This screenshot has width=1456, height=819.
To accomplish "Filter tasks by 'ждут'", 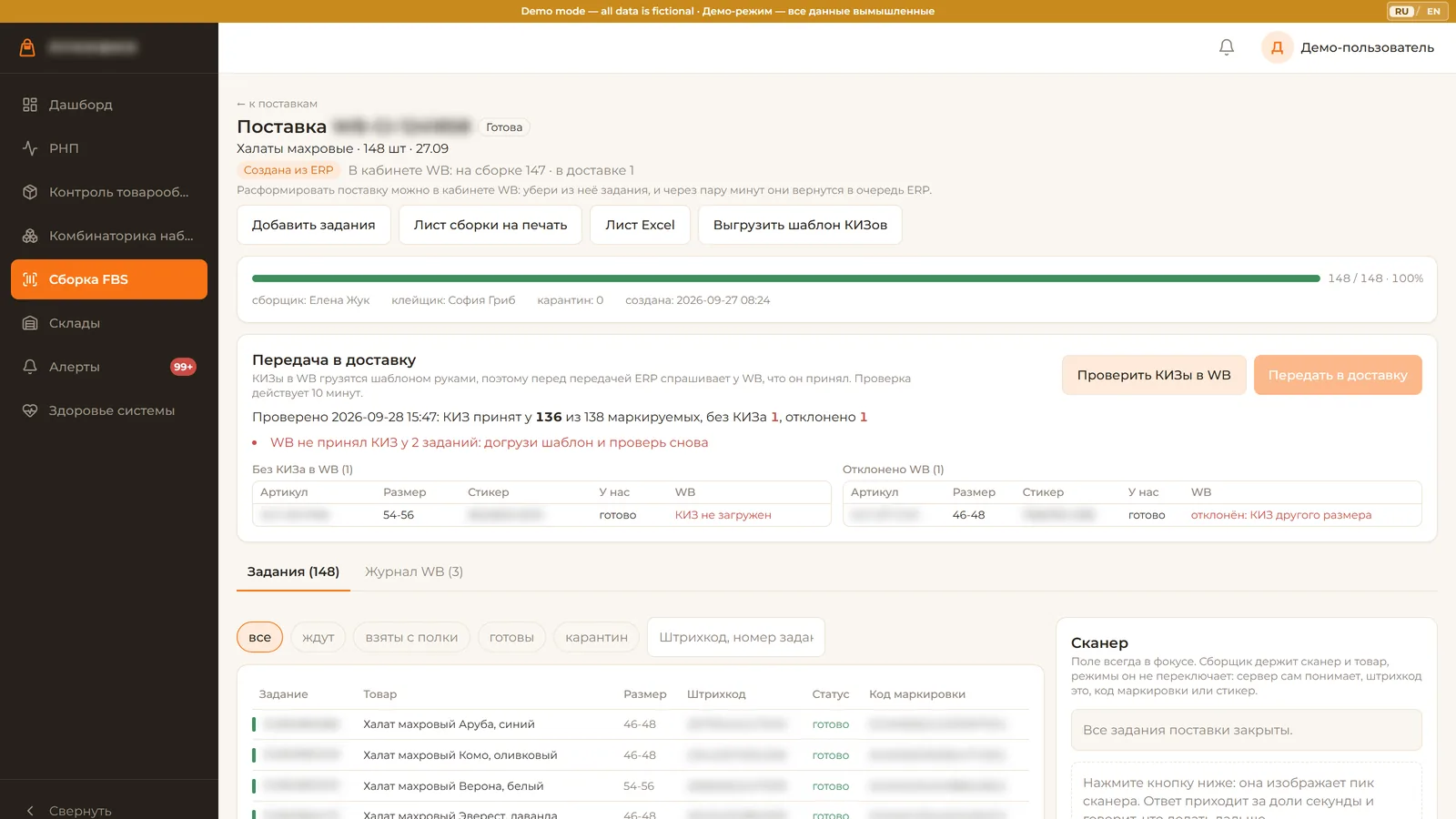I will 318,637.
